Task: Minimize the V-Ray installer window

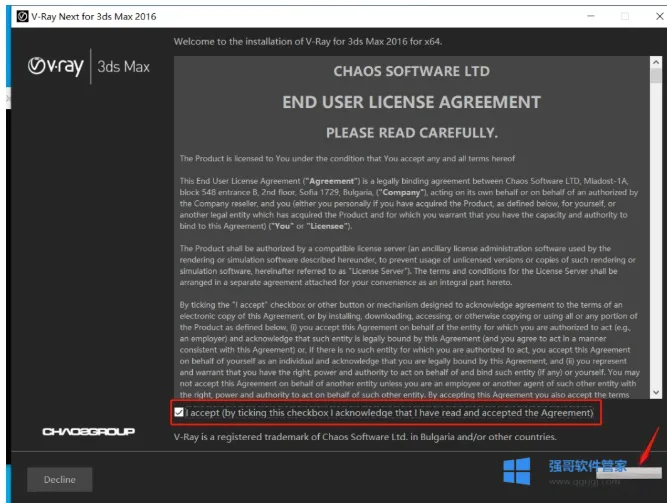Action: [590, 16]
